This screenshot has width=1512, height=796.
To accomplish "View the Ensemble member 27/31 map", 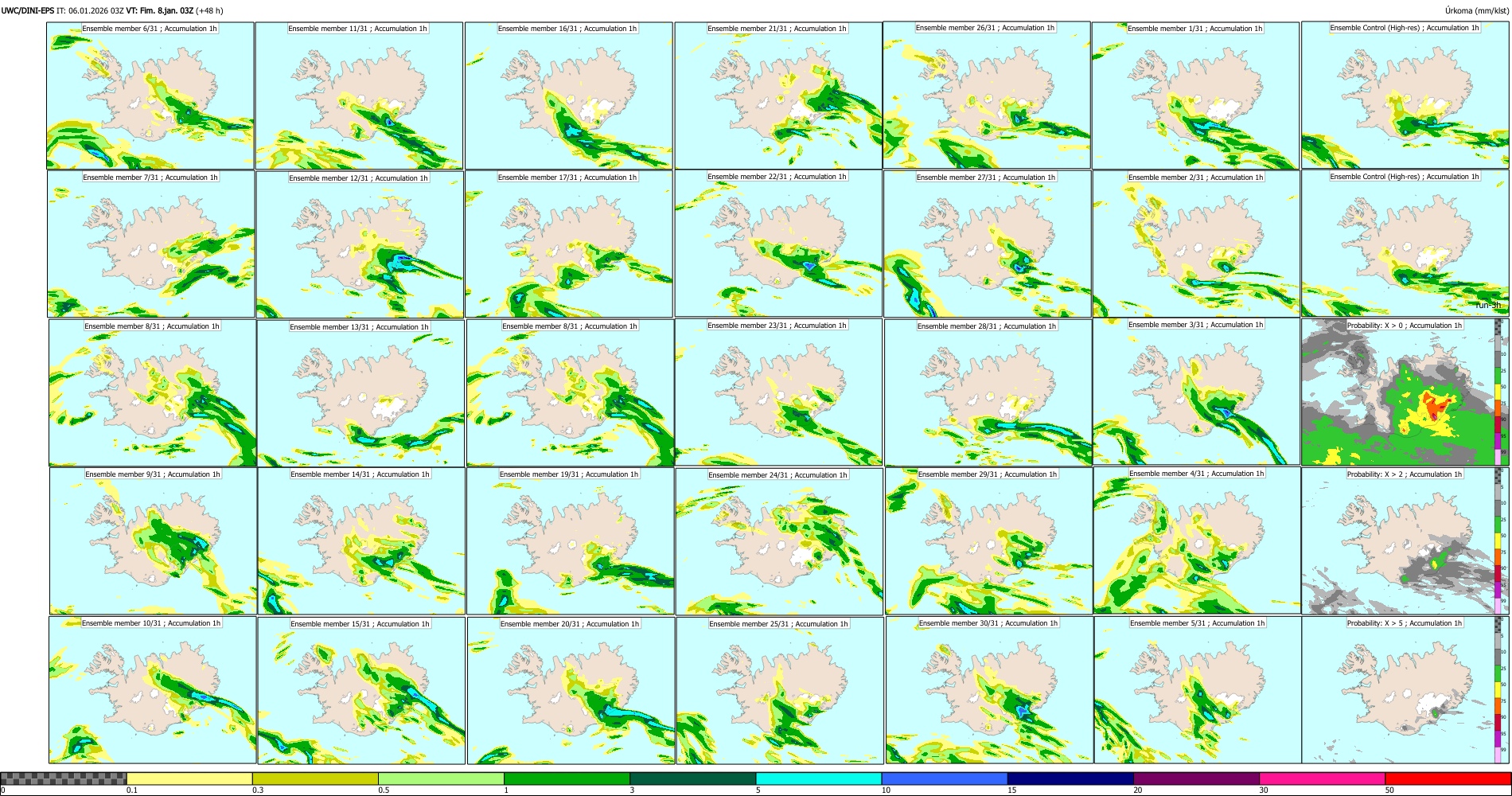I will pyautogui.click(x=988, y=244).
